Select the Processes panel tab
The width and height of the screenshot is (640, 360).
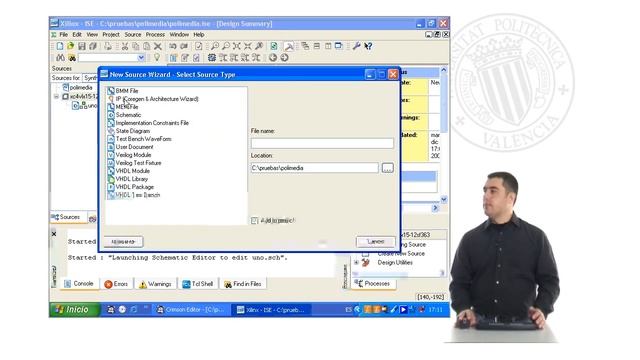[x=373, y=283]
